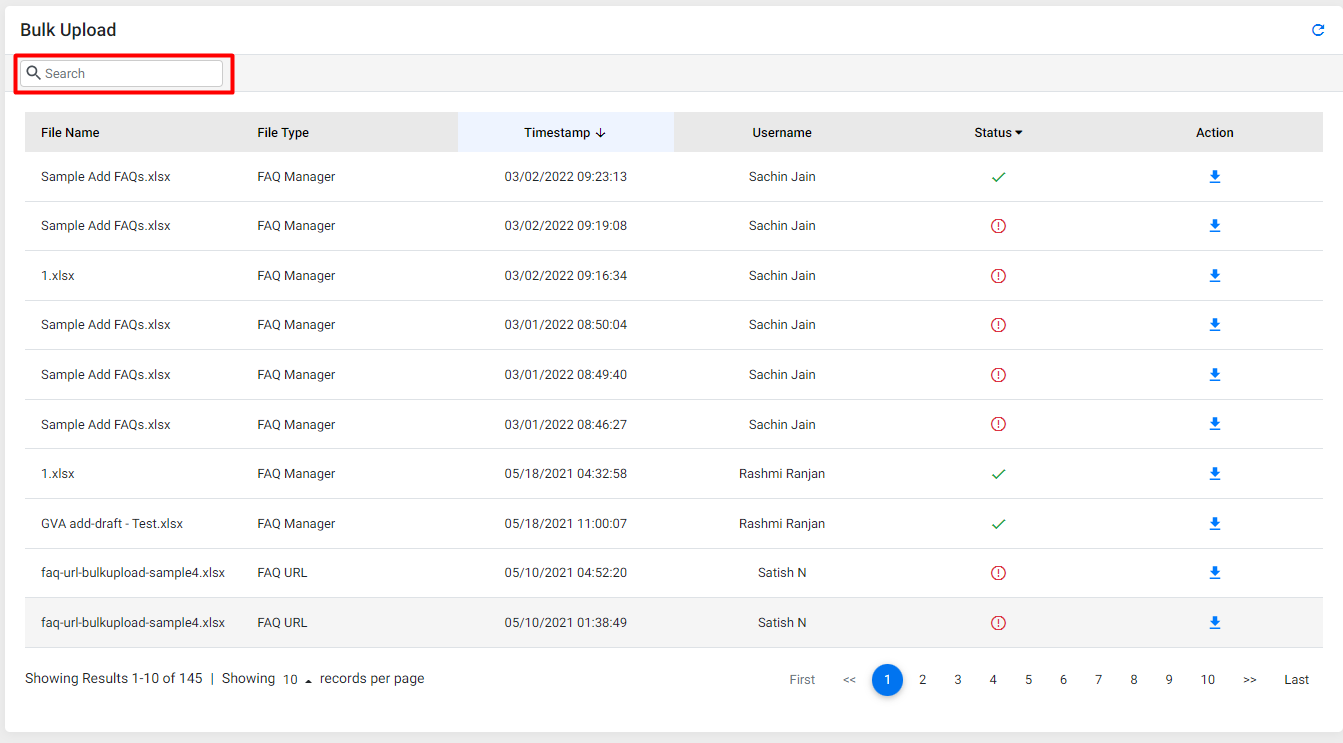This screenshot has width=1343, height=743.
Task: Open page 8 of results
Action: pos(1134,680)
